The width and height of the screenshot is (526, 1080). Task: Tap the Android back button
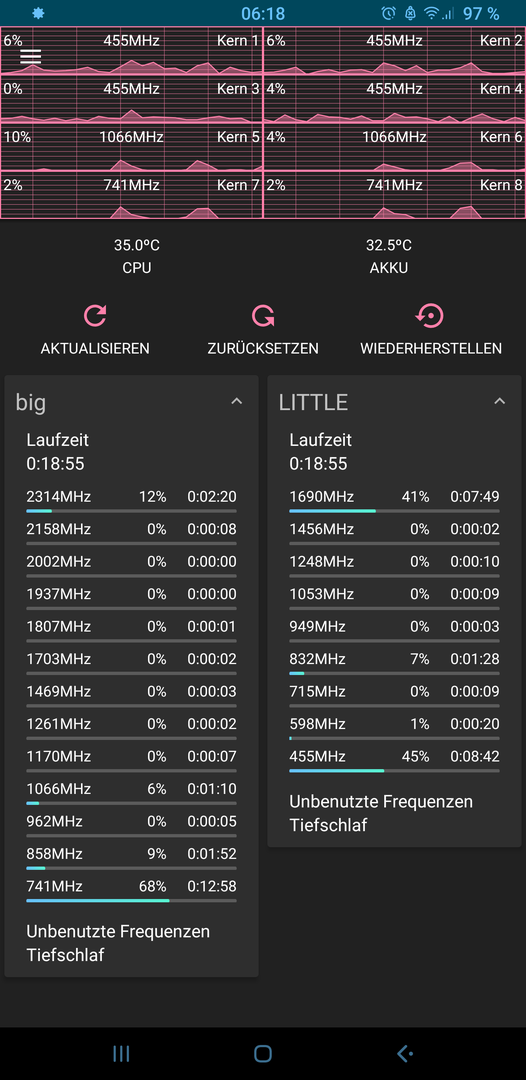coord(405,1053)
